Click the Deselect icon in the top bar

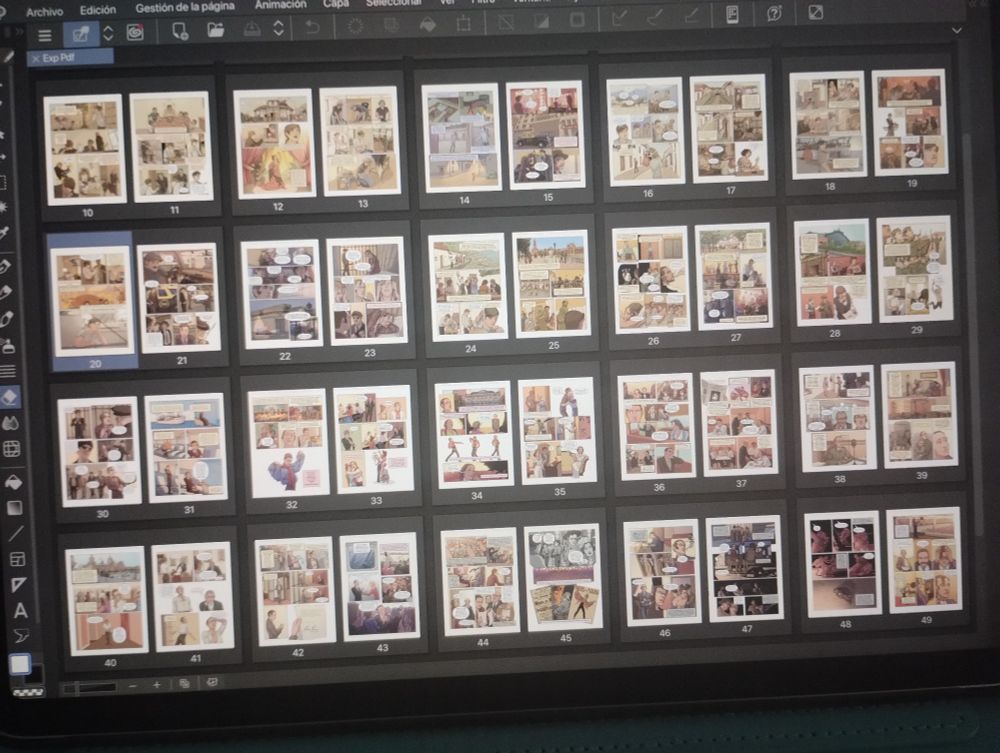pyautogui.click(x=506, y=22)
